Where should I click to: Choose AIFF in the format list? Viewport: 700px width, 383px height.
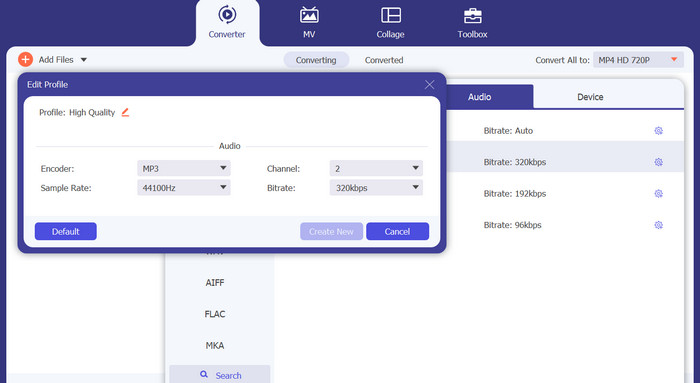pyautogui.click(x=215, y=283)
